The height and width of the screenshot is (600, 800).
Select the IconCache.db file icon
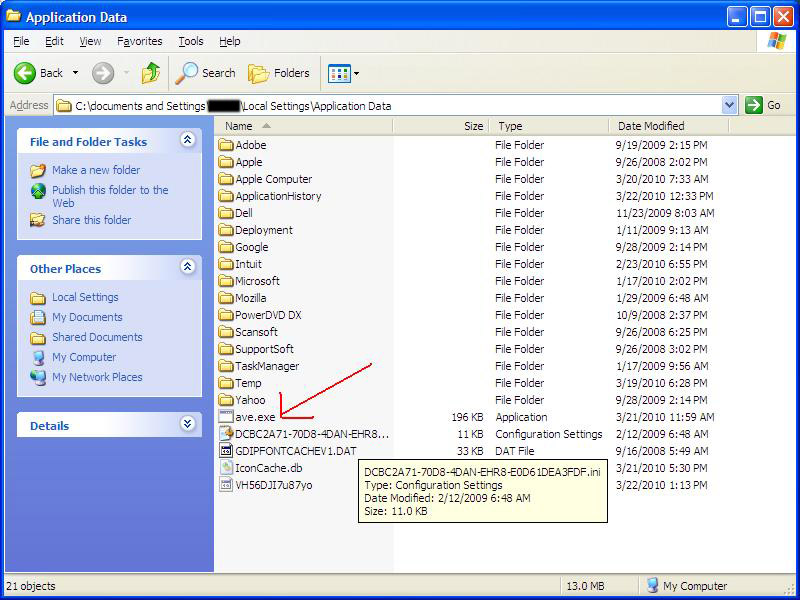coord(226,468)
